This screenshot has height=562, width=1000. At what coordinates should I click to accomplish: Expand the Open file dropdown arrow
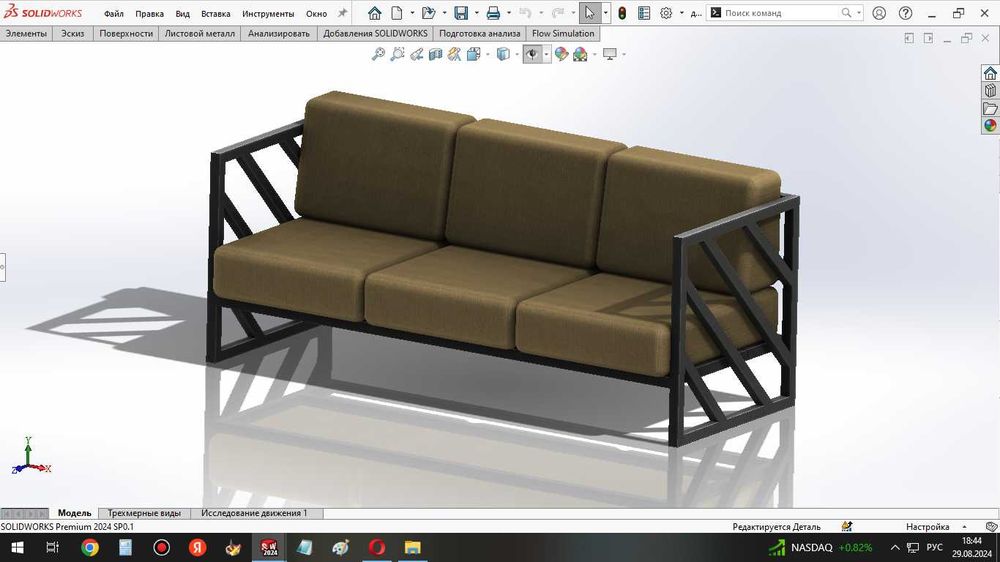(x=445, y=13)
